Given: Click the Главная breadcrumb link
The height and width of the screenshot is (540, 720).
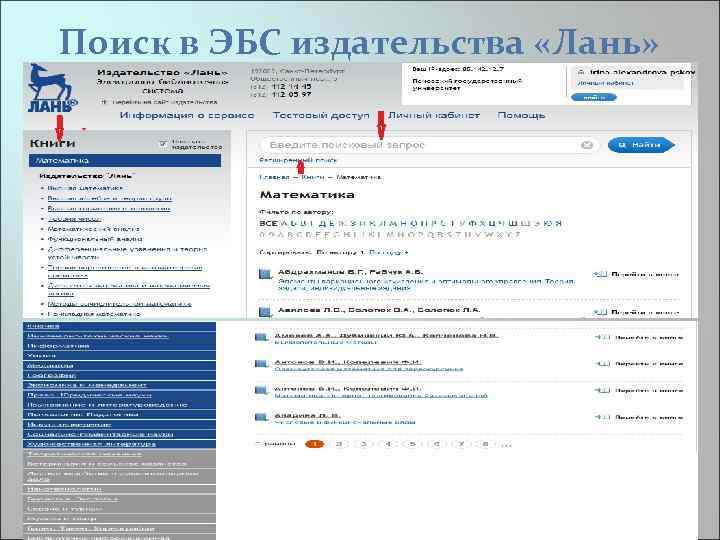Looking at the screenshot, I should click(x=275, y=177).
